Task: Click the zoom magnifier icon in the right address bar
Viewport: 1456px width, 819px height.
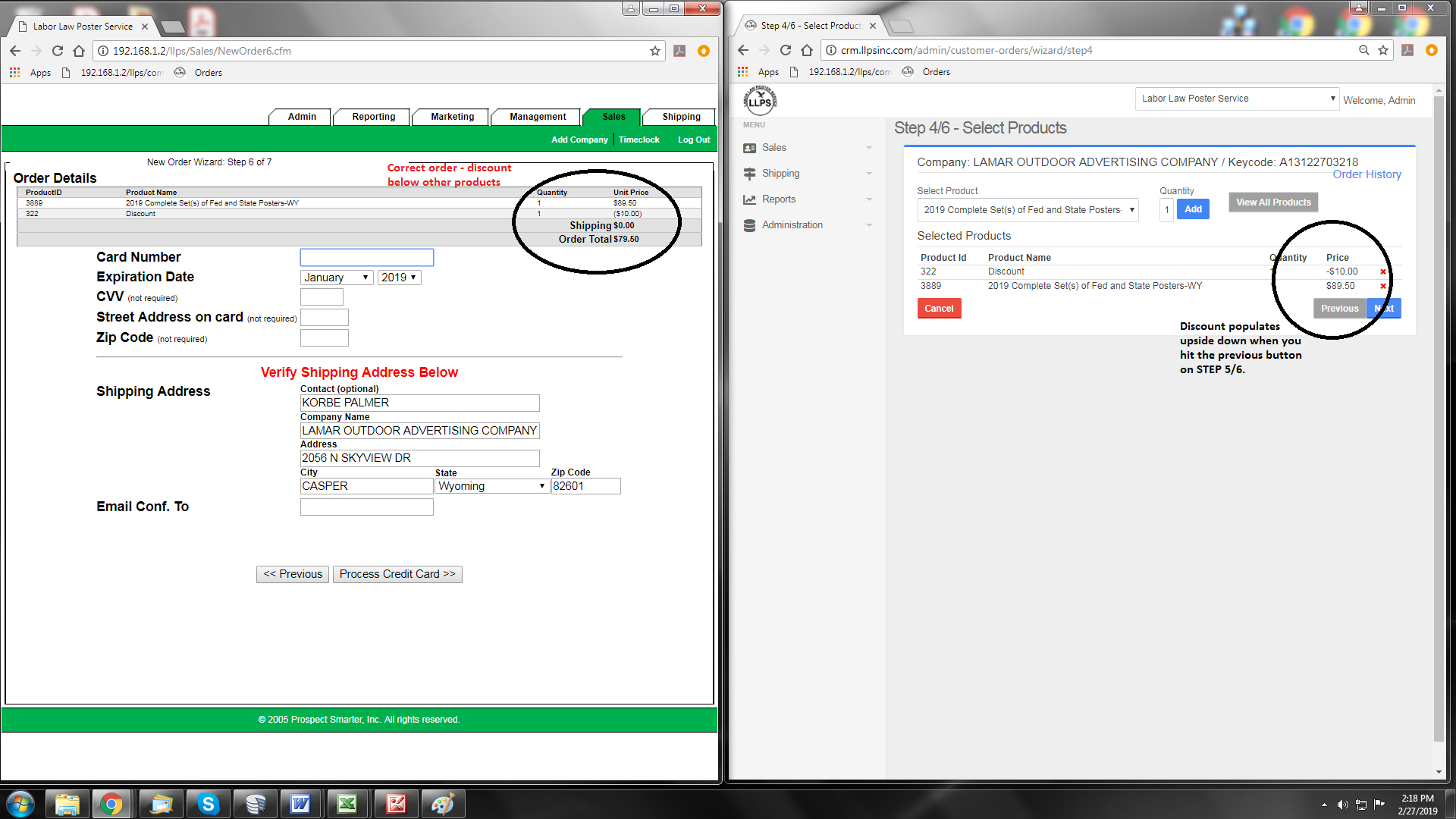Action: tap(1363, 50)
